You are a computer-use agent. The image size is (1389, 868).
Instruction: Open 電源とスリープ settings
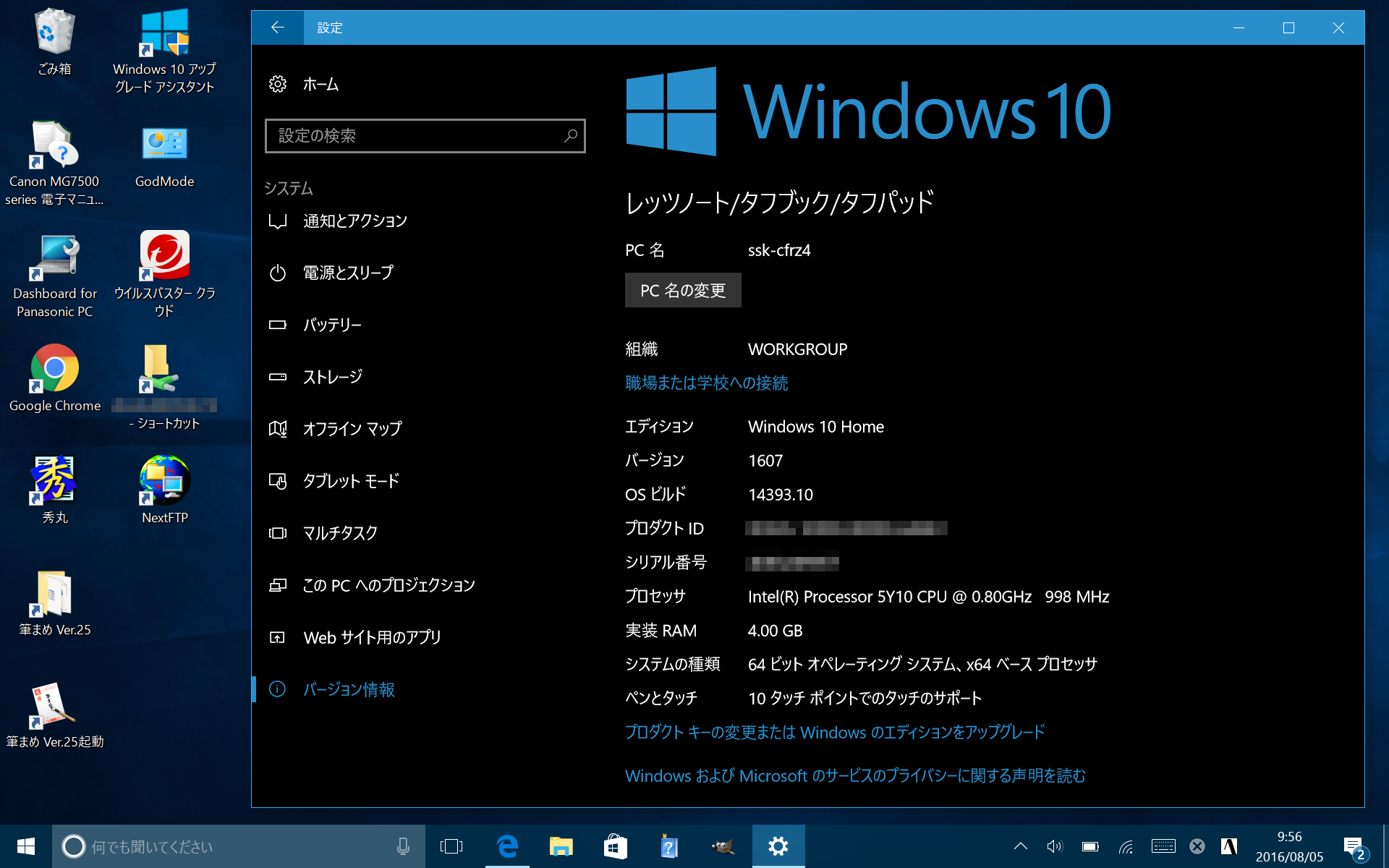tap(331, 273)
